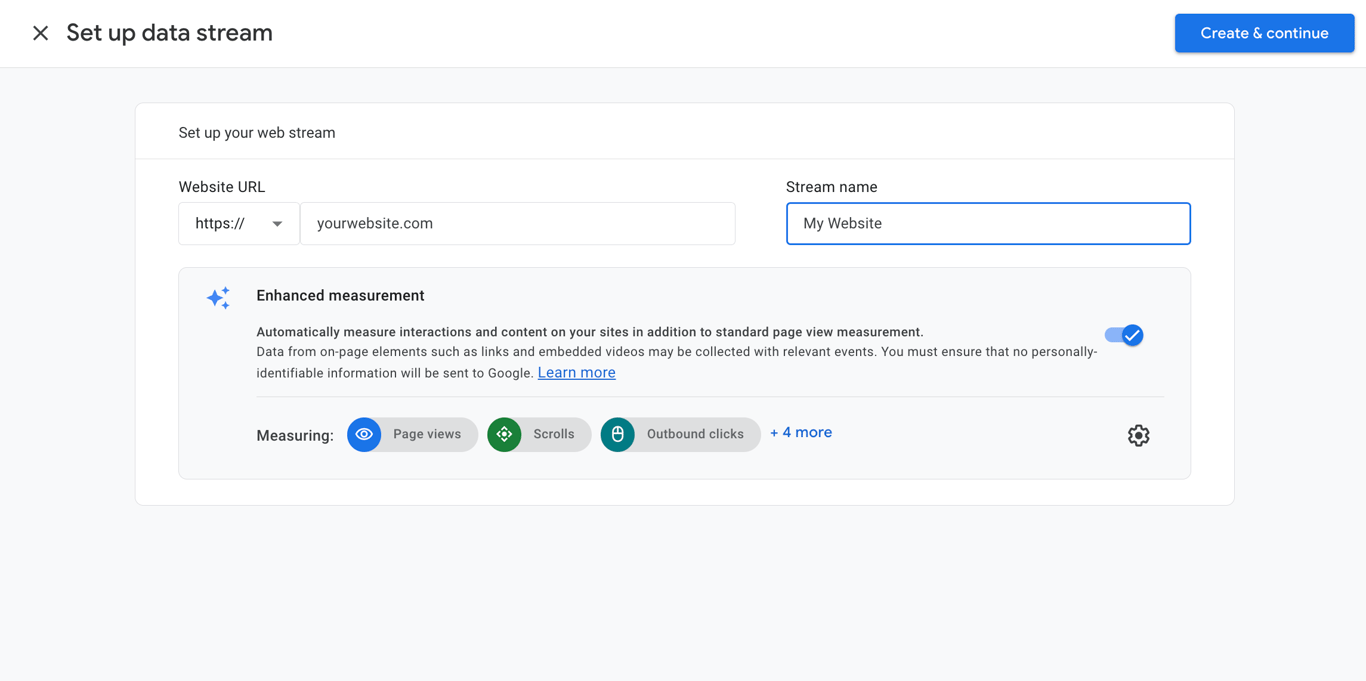Click inside the yourwebsite.com URL field
Image resolution: width=1366 pixels, height=681 pixels.
518,223
